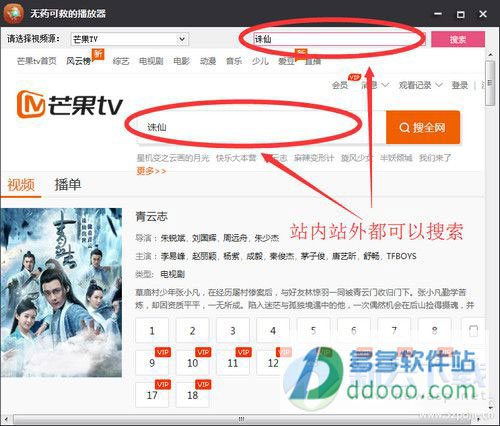
Task: Click the vertical scrollbar thumb
Action: pyautogui.click(x=490, y=83)
